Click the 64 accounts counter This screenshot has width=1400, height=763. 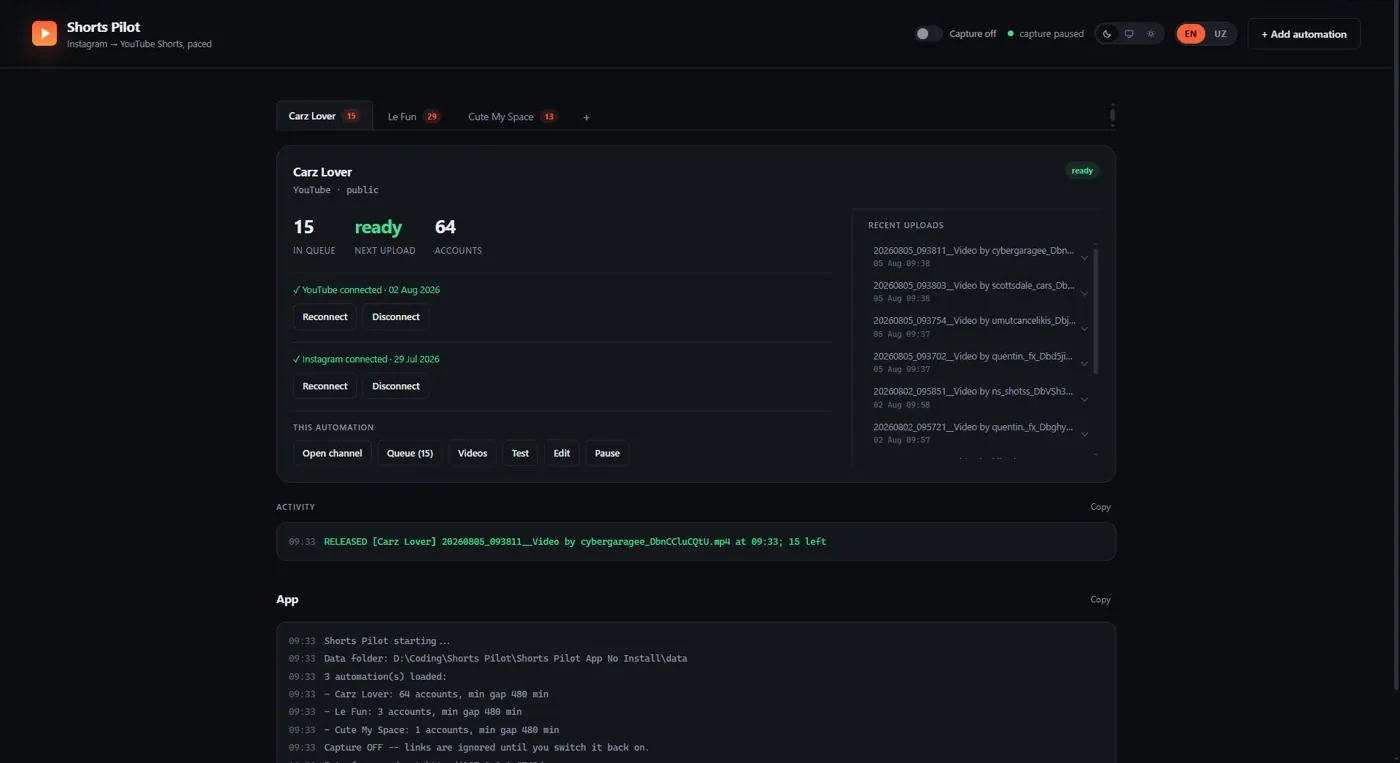coord(458,236)
